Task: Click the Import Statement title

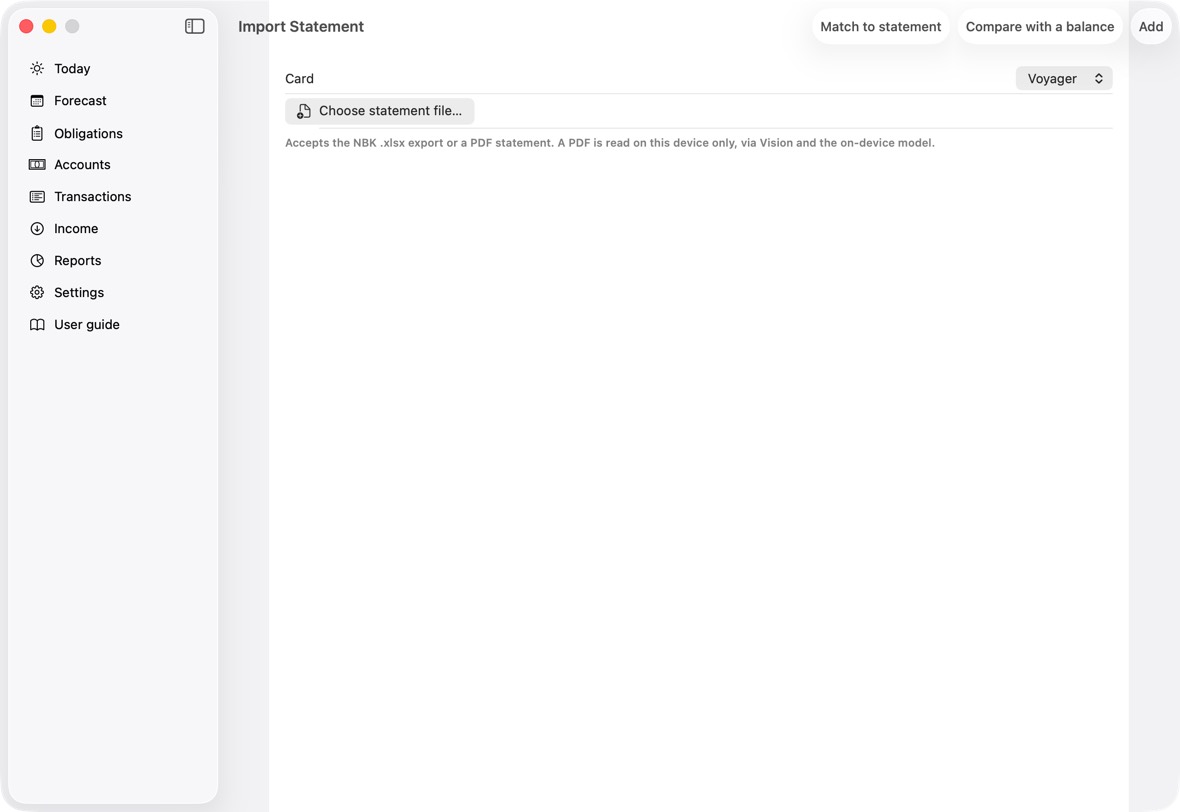Action: 300,26
